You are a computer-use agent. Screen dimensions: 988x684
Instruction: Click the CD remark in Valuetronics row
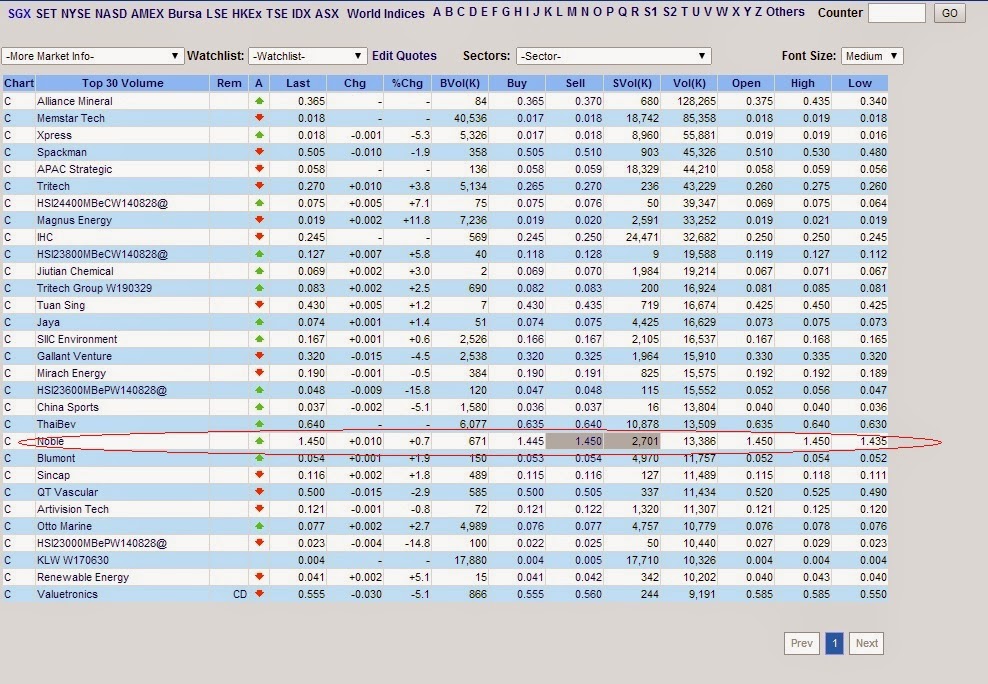click(240, 594)
